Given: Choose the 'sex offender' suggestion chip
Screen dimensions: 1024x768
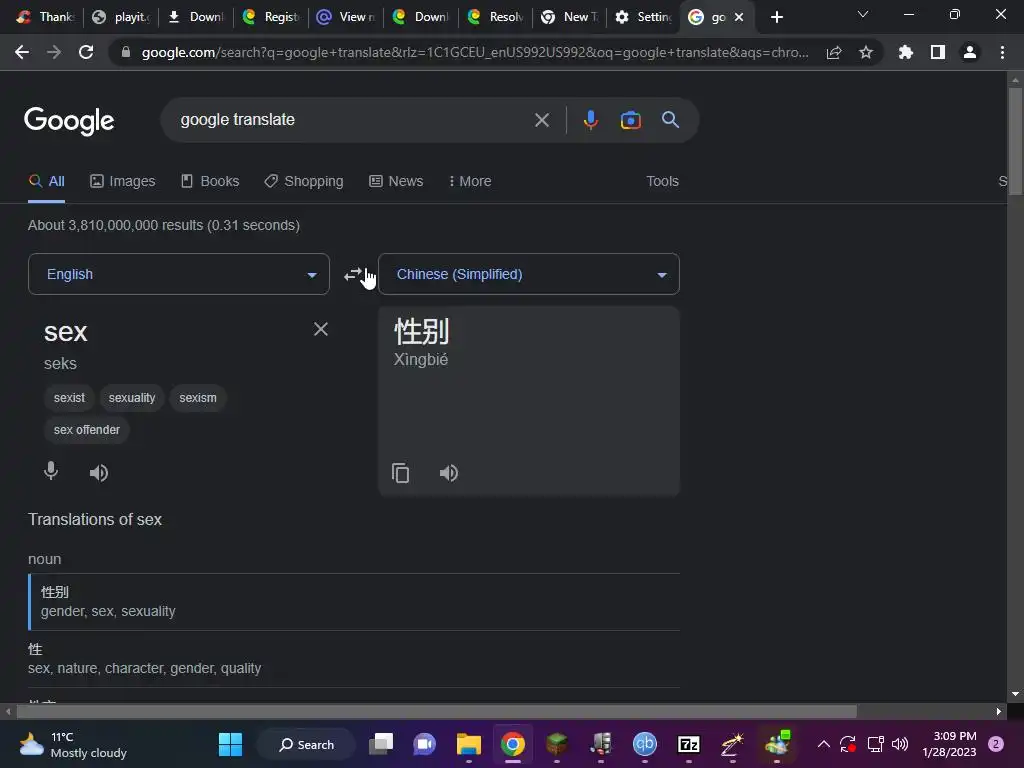Looking at the screenshot, I should [x=87, y=430].
